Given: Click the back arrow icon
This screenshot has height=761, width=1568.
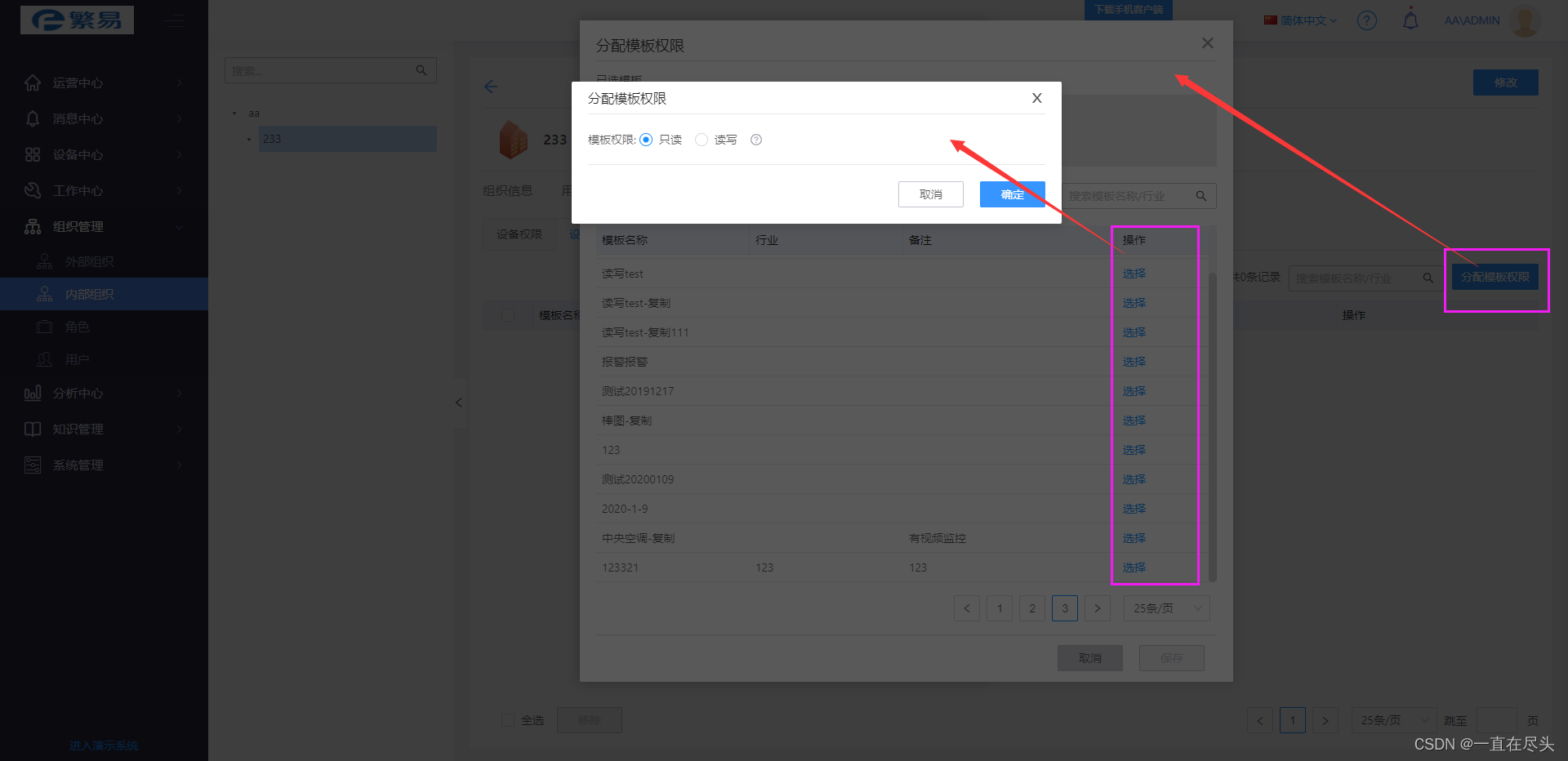Looking at the screenshot, I should click(x=491, y=87).
